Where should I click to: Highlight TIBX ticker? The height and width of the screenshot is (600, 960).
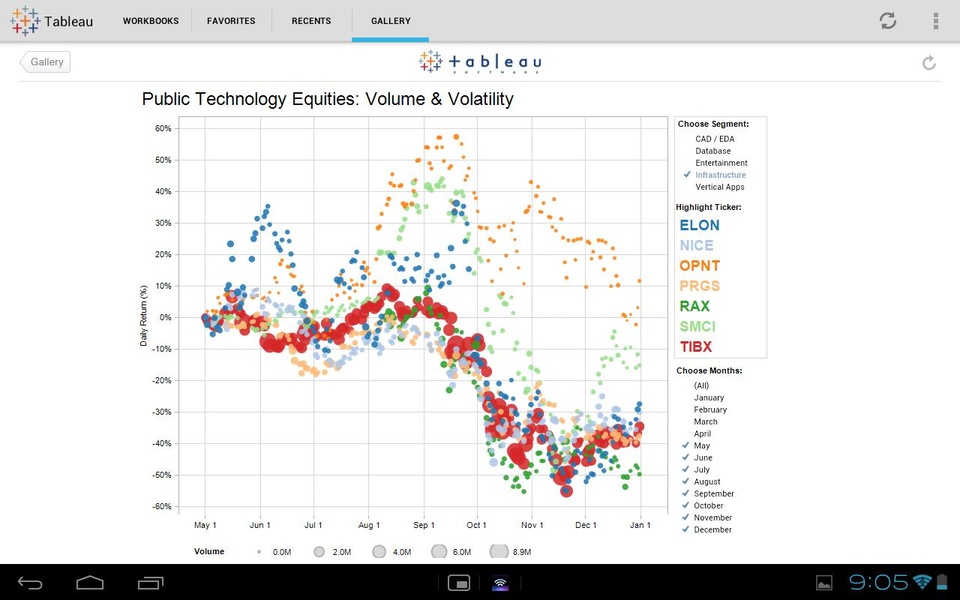click(696, 347)
